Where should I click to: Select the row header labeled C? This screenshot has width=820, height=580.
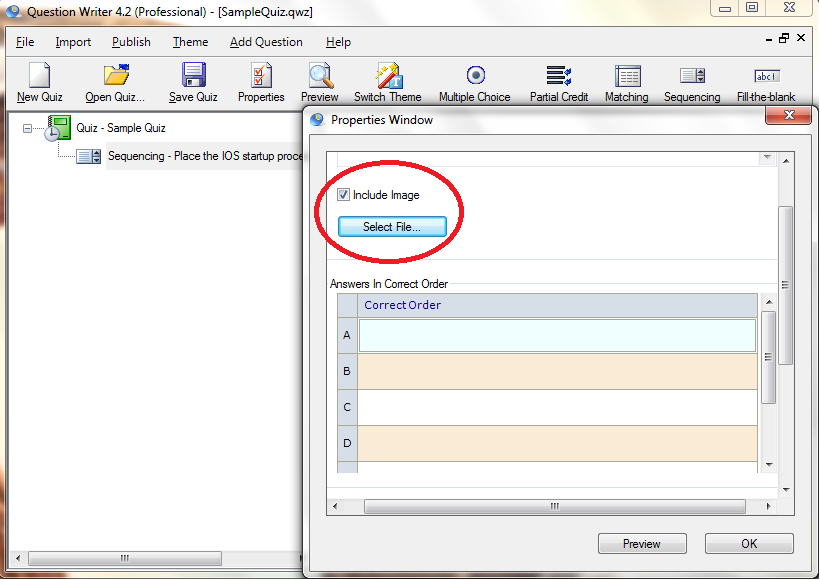click(347, 407)
